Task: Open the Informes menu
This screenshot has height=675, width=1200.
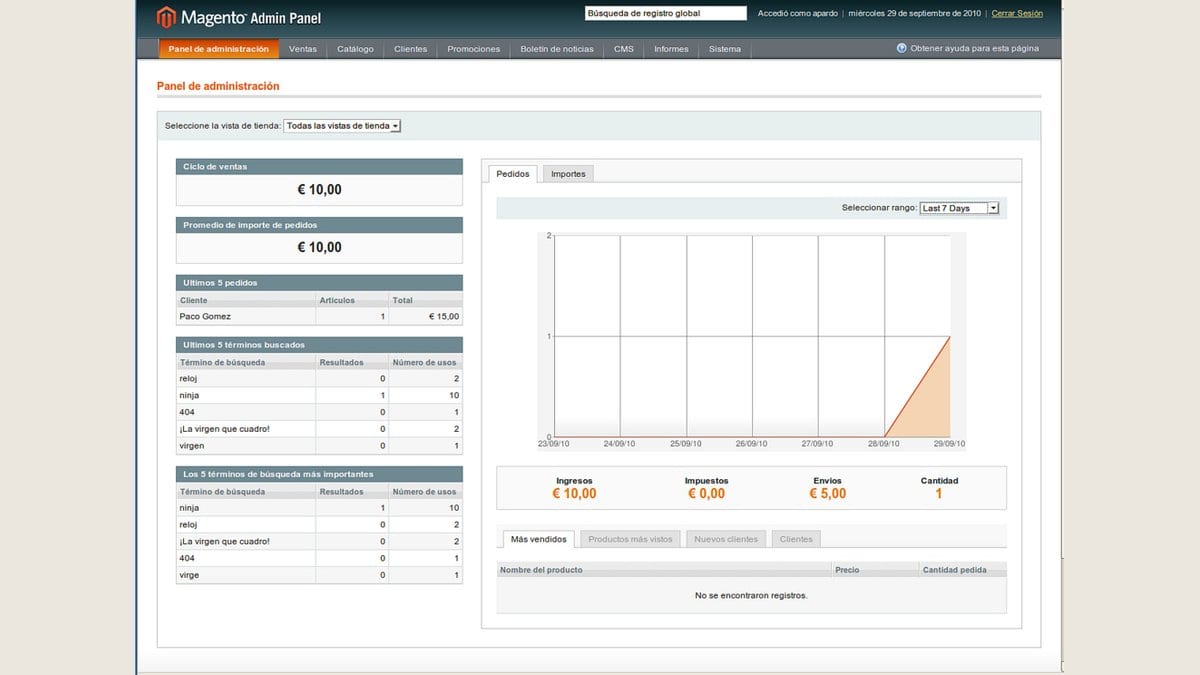Action: click(671, 49)
